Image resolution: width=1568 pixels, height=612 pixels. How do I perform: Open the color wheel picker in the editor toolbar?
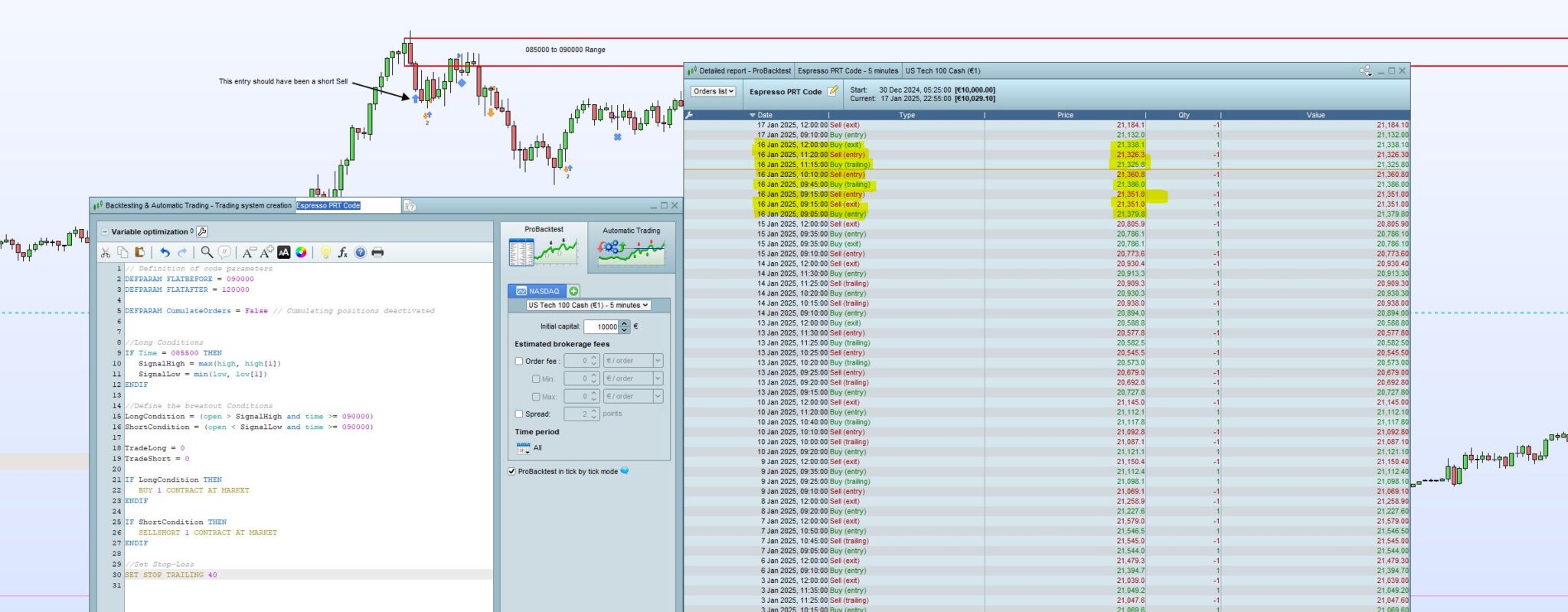302,252
